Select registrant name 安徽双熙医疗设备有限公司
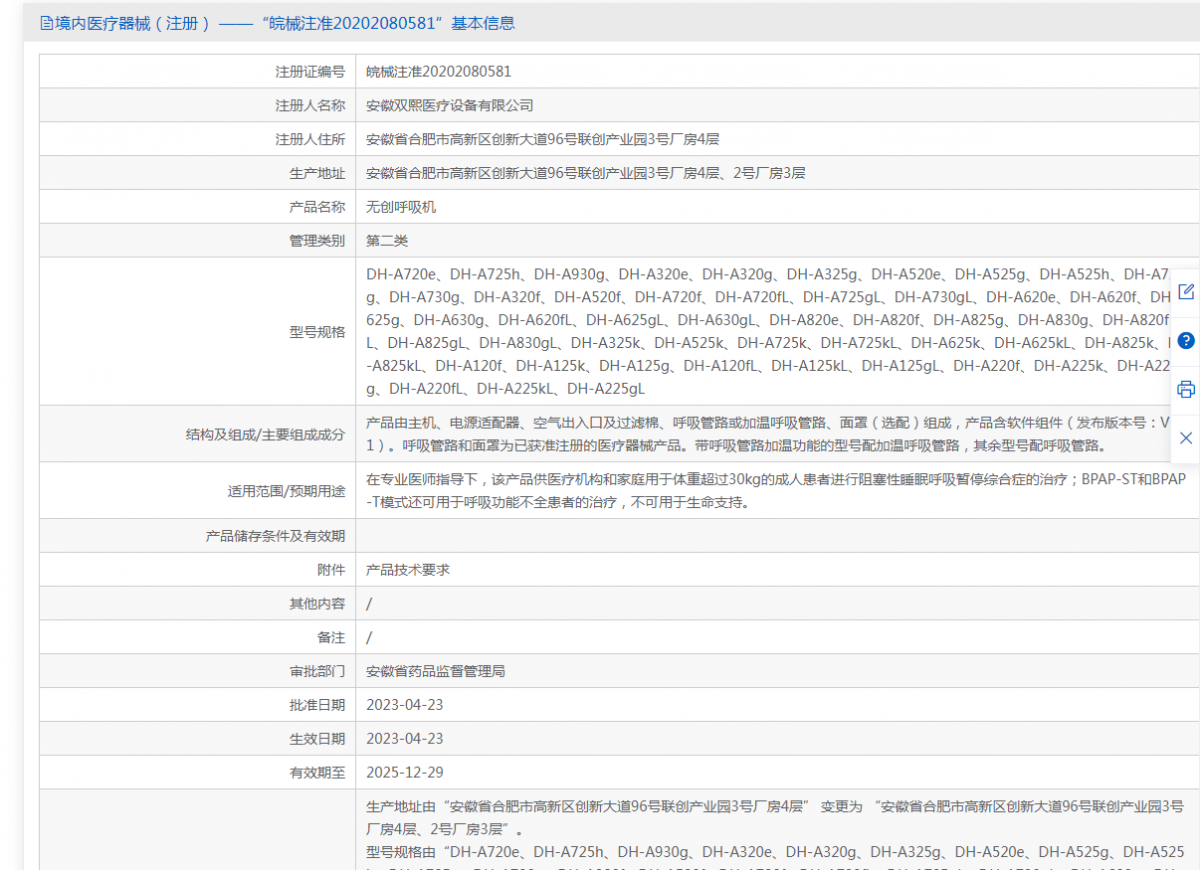Image resolution: width=1200 pixels, height=870 pixels. click(450, 106)
